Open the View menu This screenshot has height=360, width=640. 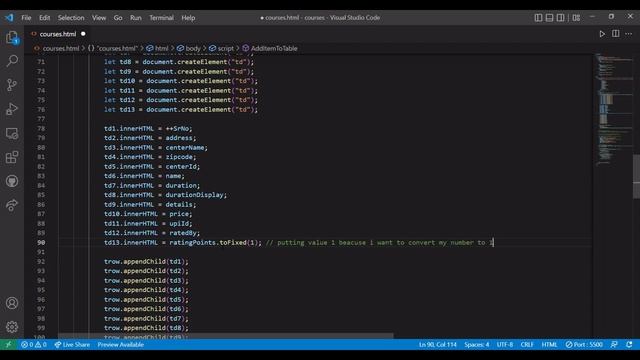tap(99, 18)
